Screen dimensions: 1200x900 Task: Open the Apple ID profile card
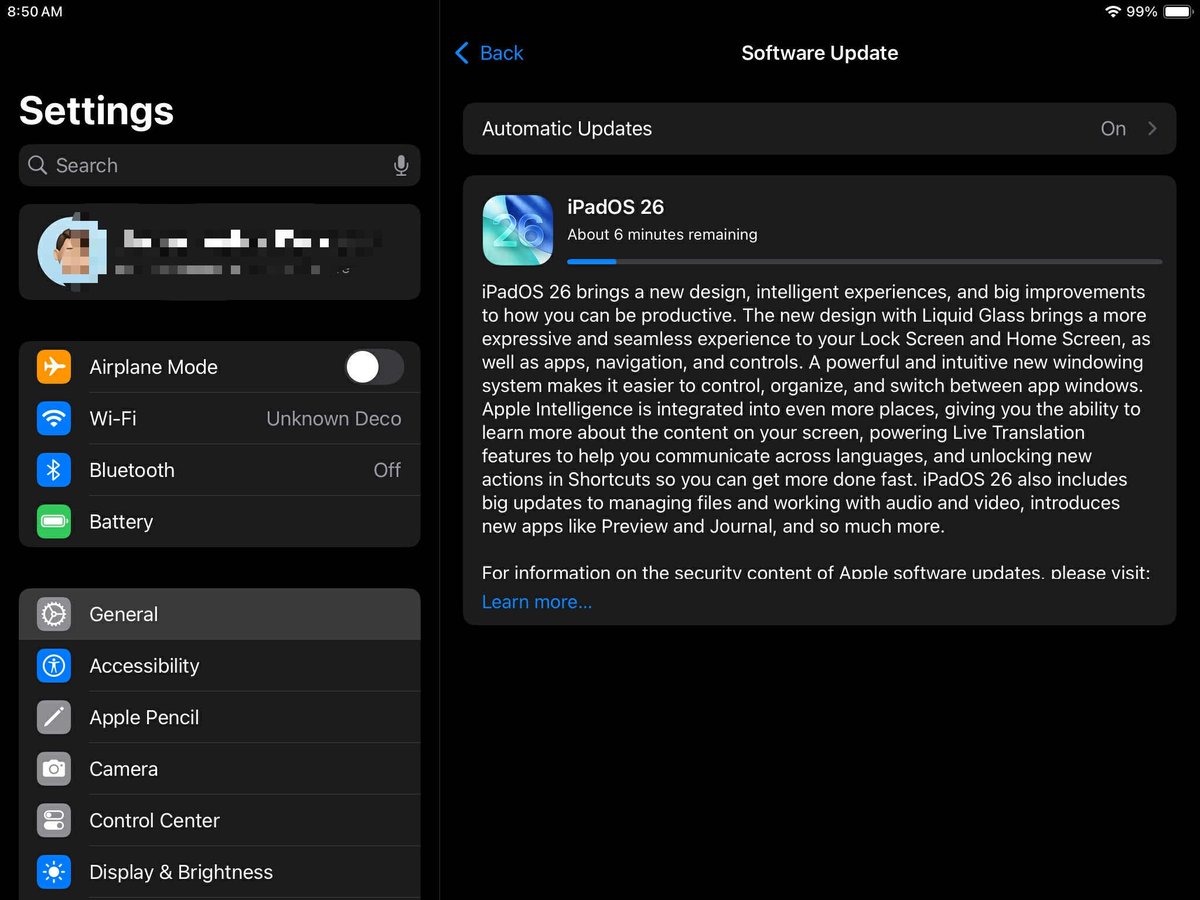[219, 252]
